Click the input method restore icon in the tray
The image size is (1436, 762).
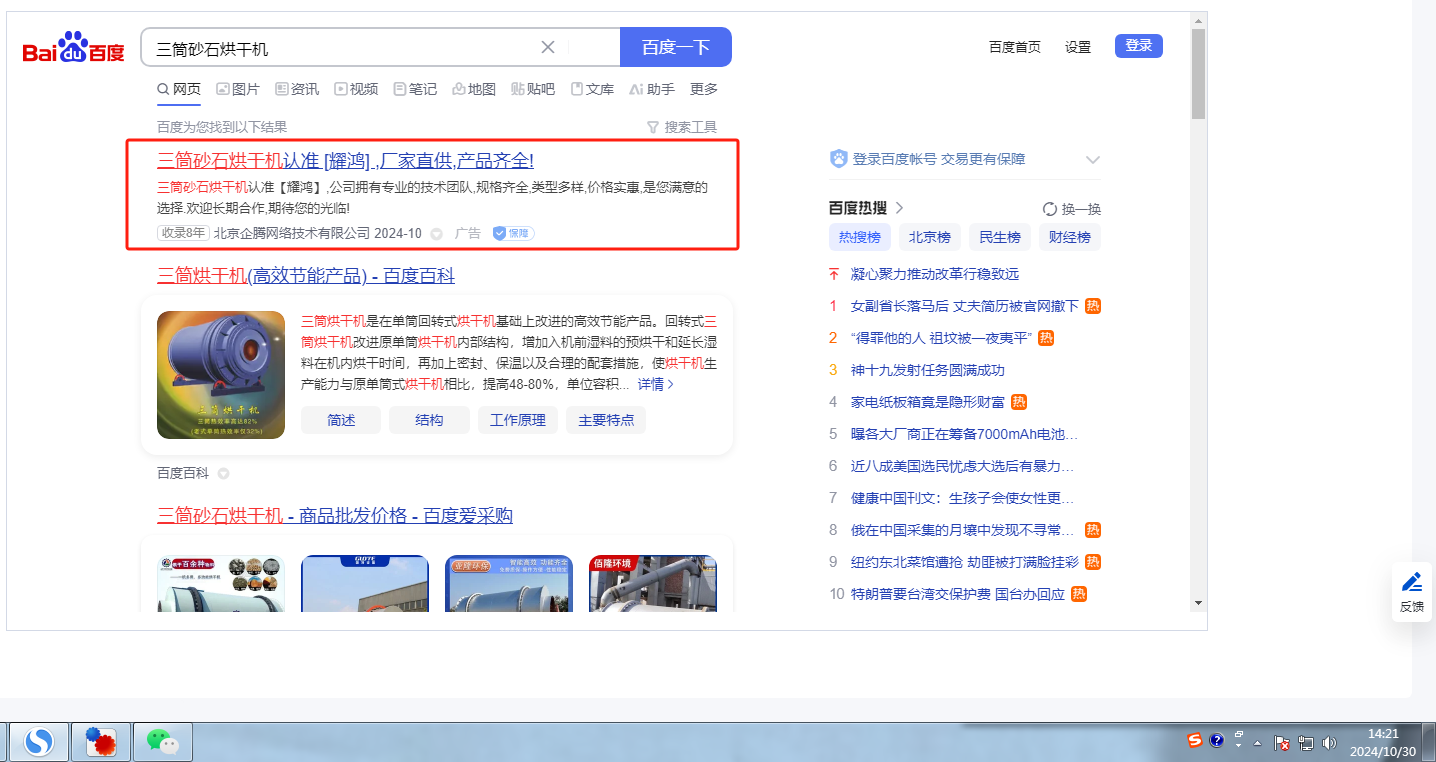(1239, 734)
